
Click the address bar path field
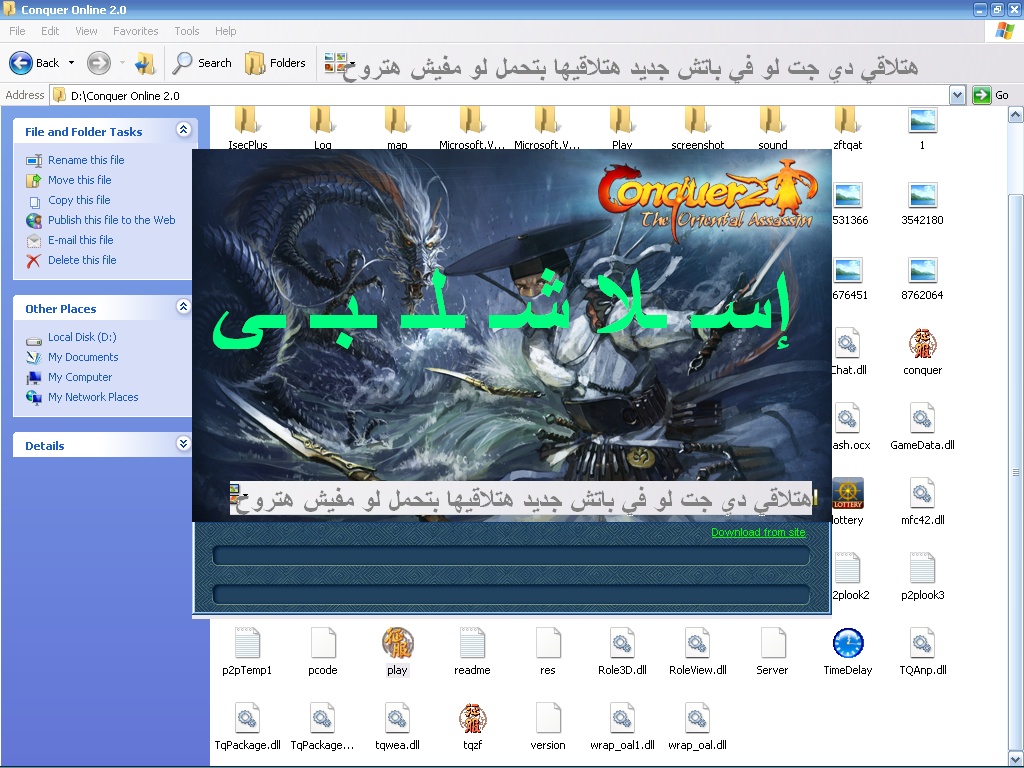500,95
